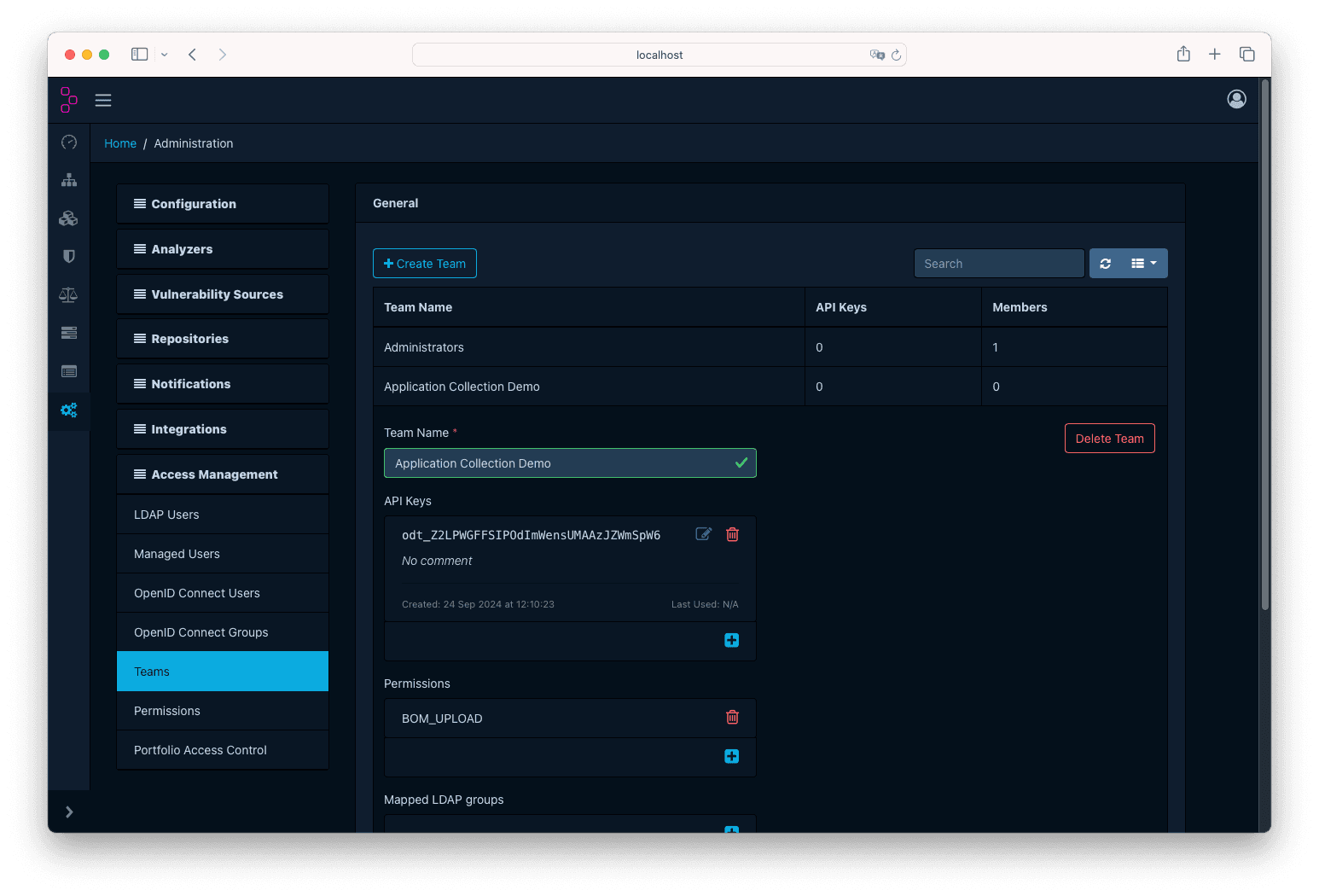Remove the BOM_UPLOAD permission

[x=732, y=718]
